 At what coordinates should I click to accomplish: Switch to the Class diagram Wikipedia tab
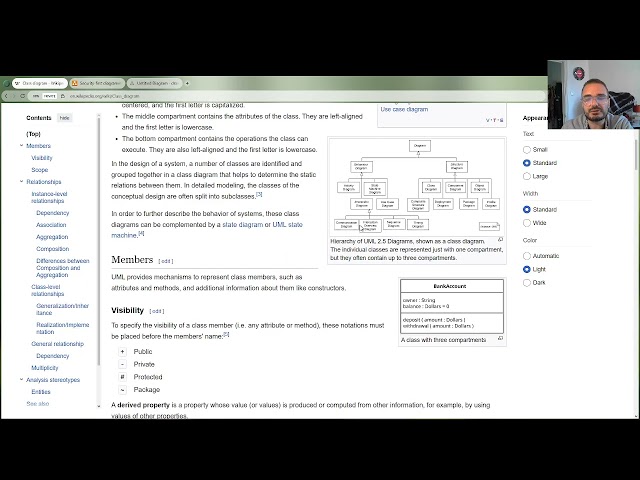click(x=40, y=83)
